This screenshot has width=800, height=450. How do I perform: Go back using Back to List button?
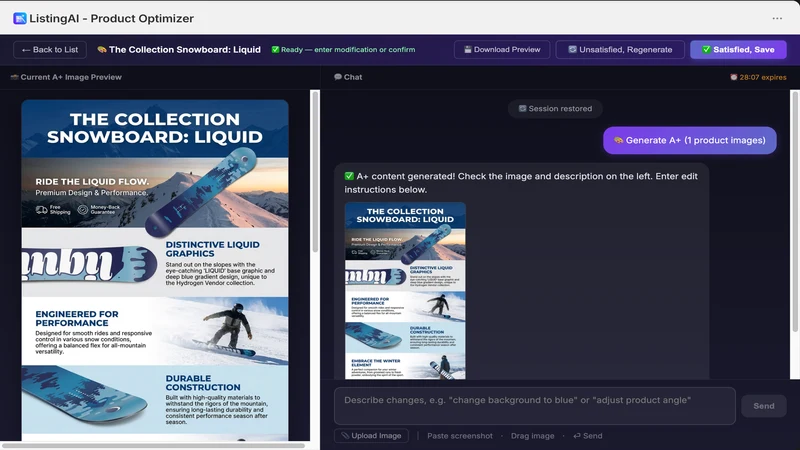50,49
